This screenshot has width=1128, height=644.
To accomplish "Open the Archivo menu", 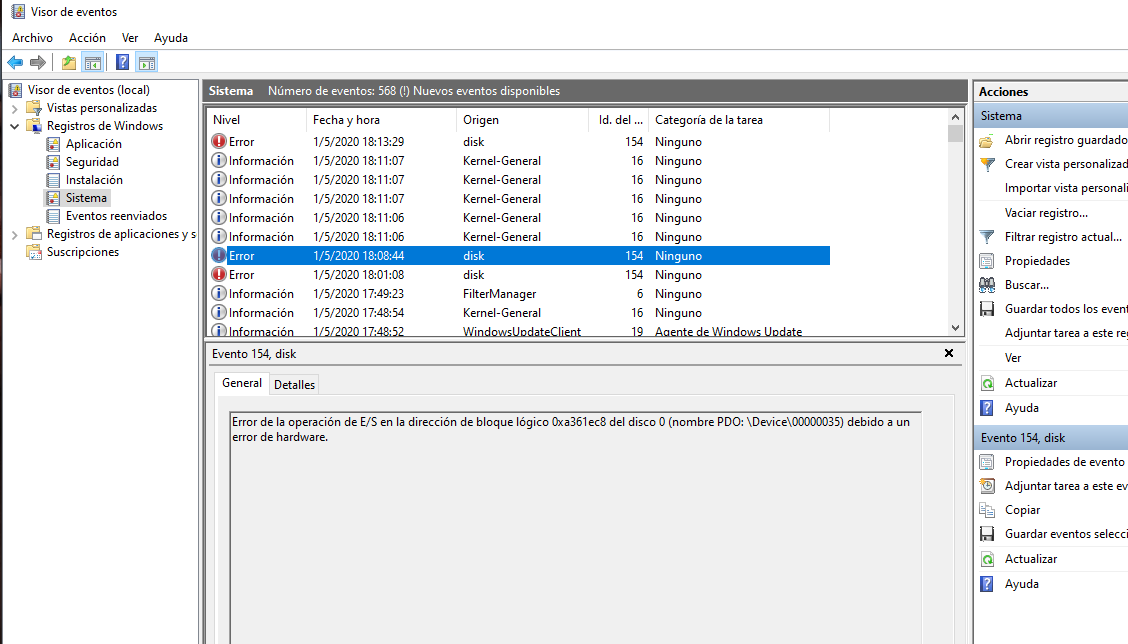I will [32, 38].
